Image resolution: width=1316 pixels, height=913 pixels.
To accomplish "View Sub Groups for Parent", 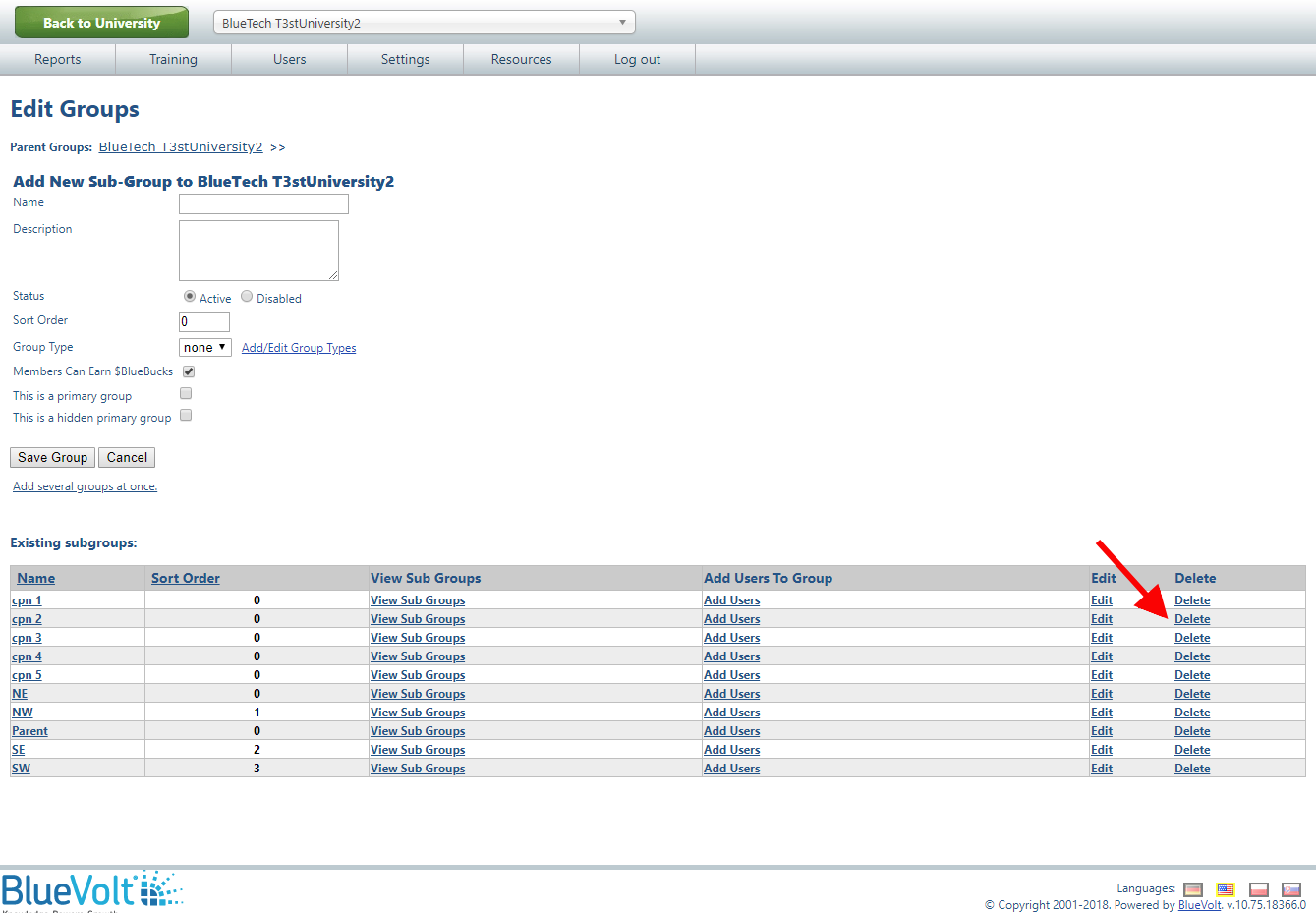I will (418, 731).
